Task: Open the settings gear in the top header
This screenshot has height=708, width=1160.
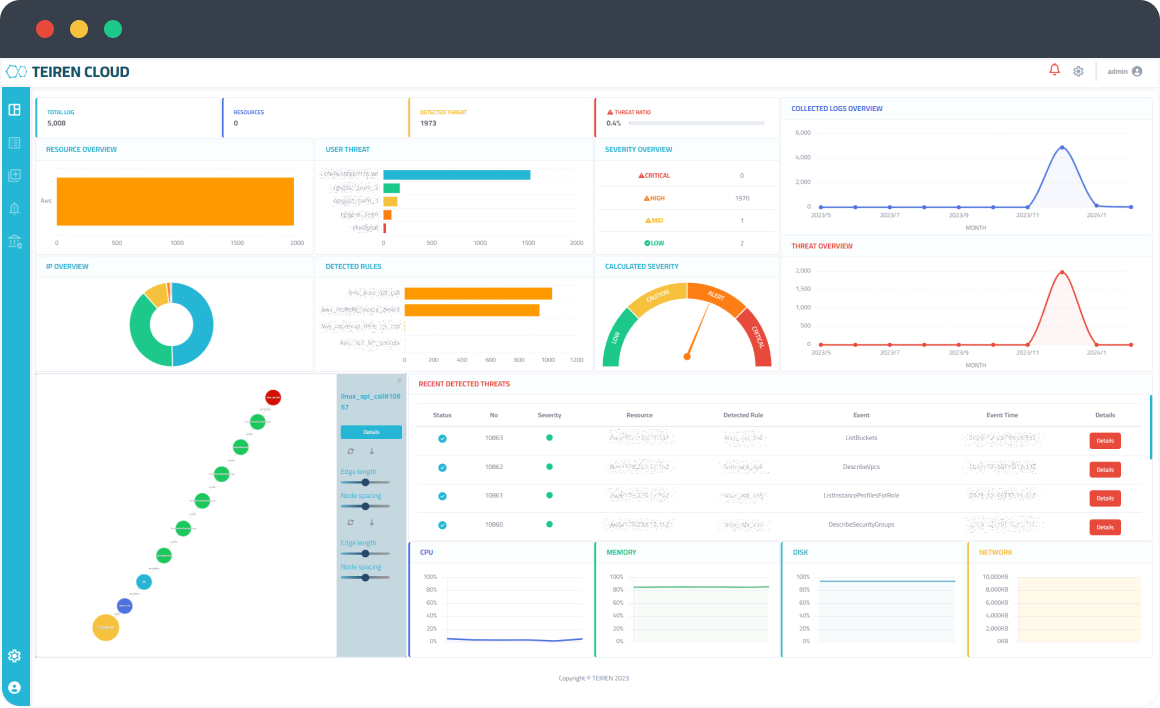Action: (1079, 72)
